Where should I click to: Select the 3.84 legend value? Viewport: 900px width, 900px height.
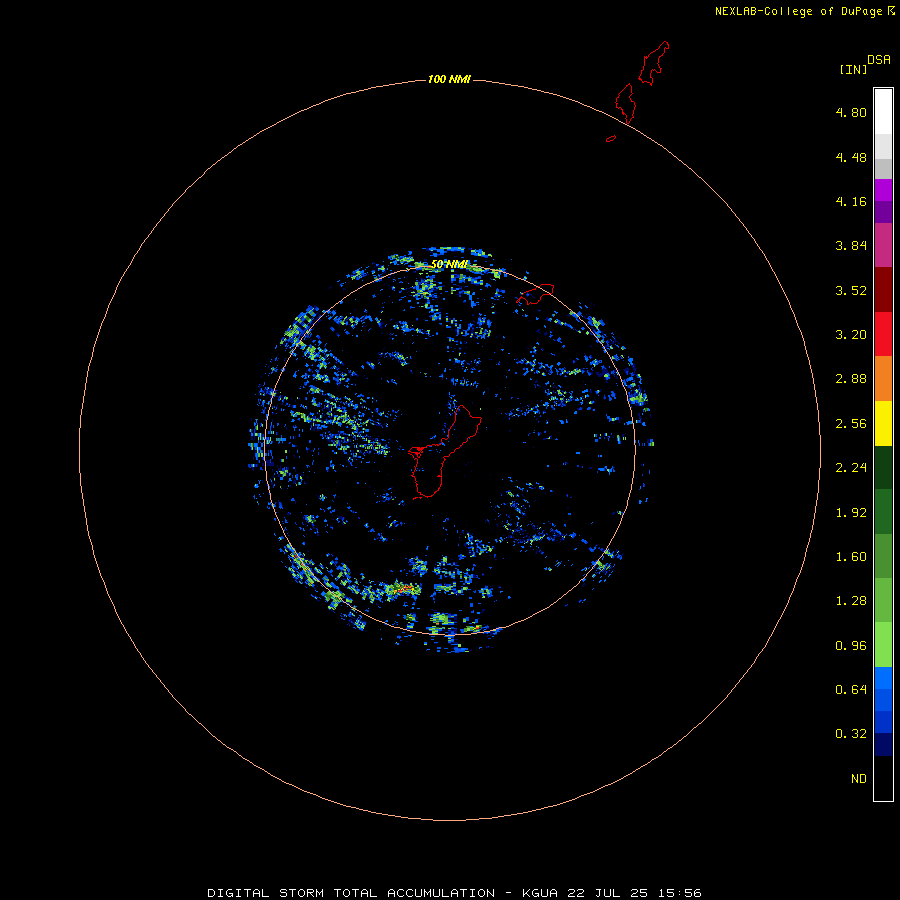coord(851,246)
